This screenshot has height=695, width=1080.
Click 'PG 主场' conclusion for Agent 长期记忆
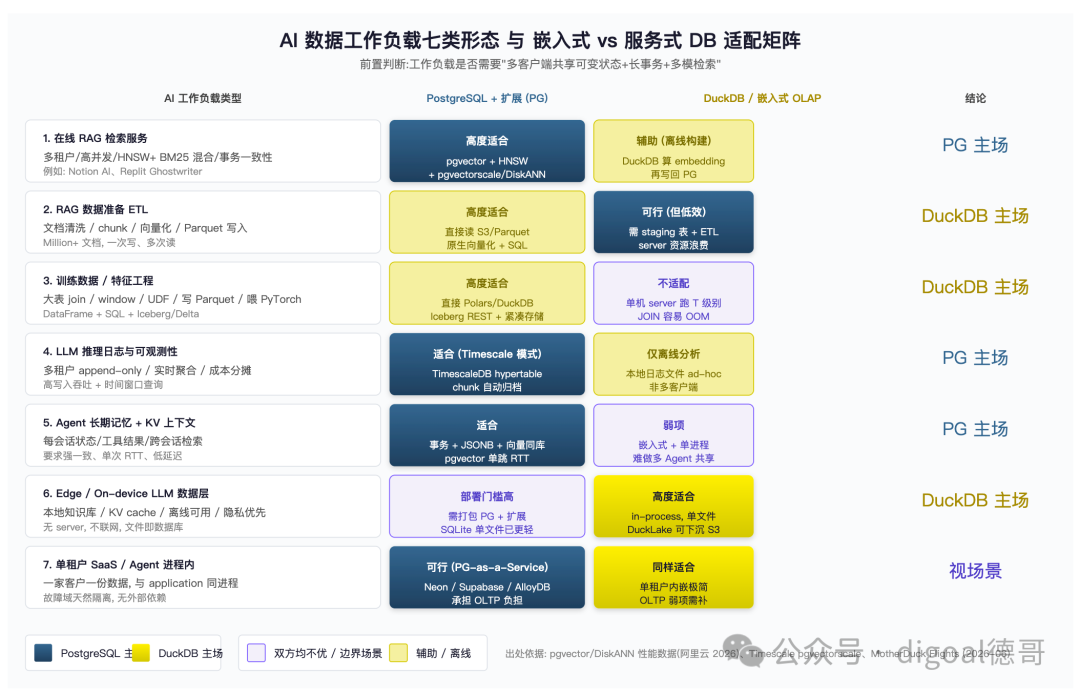(975, 429)
